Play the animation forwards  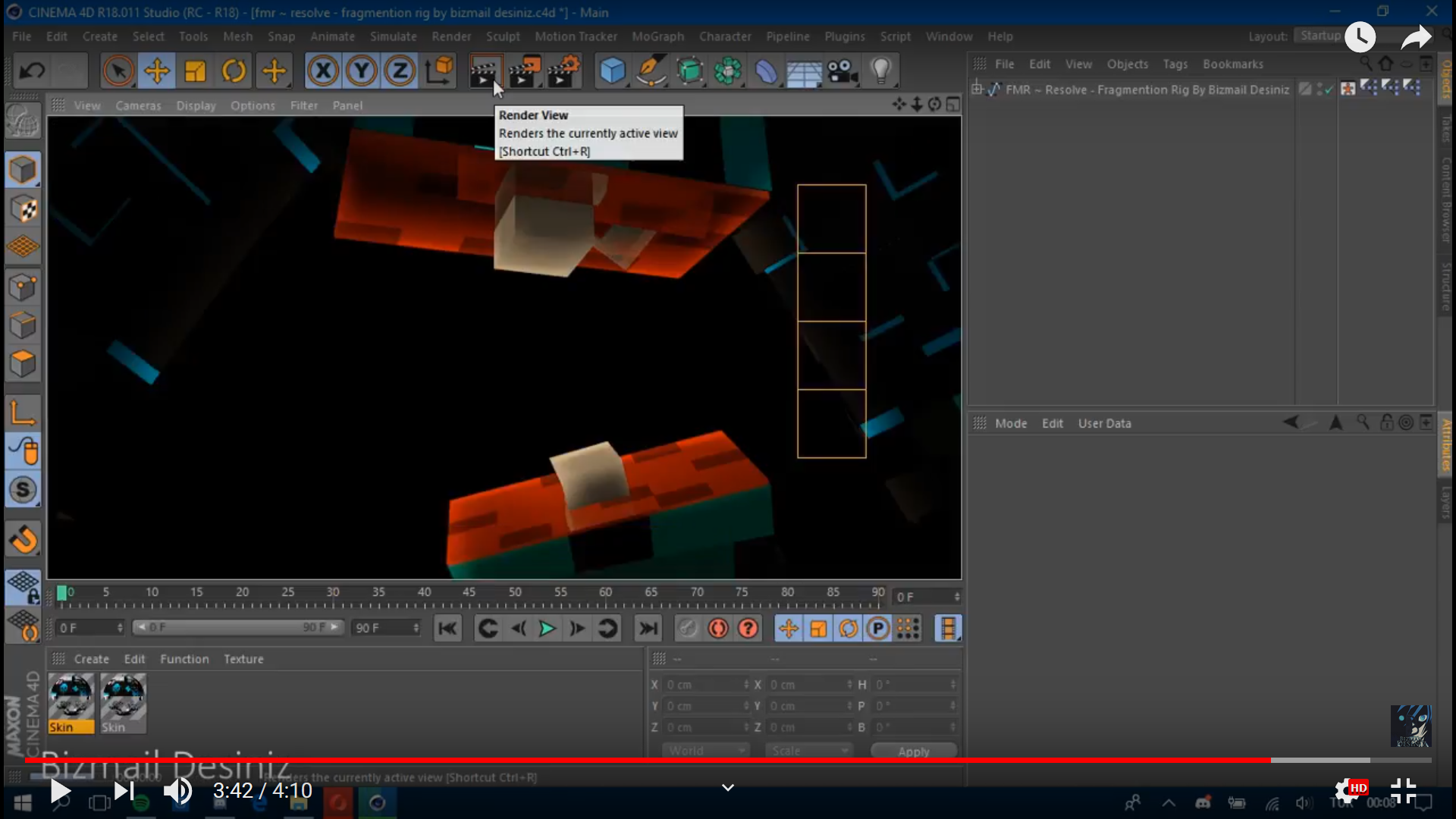point(547,629)
